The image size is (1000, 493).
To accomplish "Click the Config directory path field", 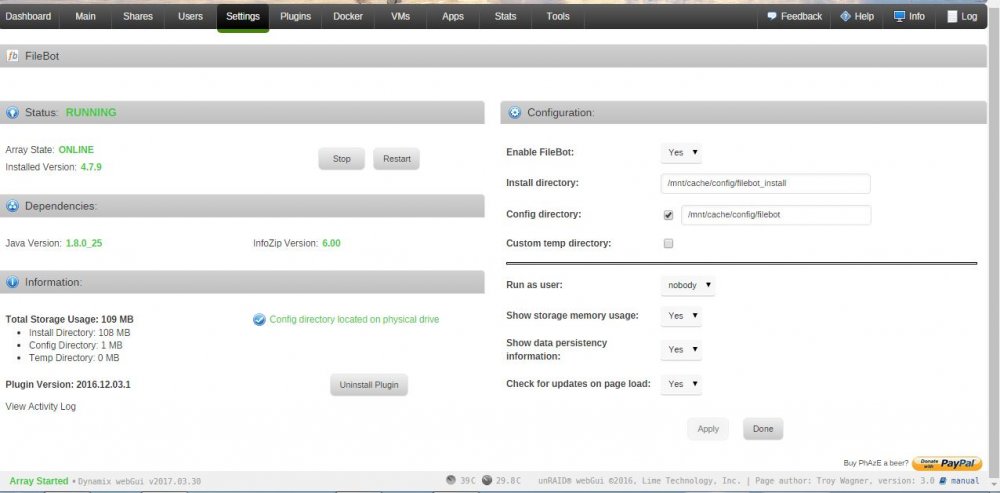I will click(x=776, y=215).
